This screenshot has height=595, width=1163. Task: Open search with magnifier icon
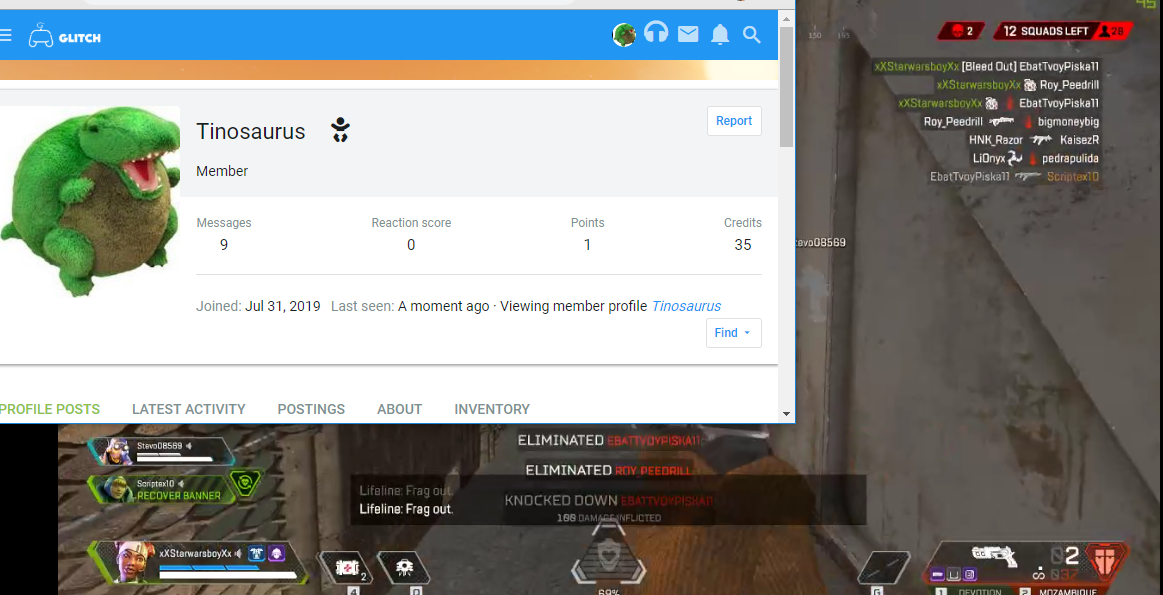(x=752, y=35)
